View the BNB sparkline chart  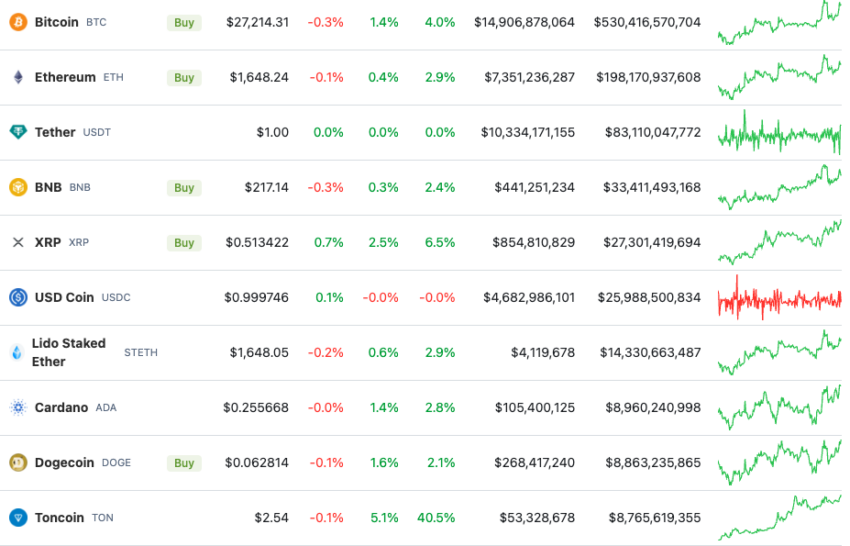pyautogui.click(x=780, y=188)
